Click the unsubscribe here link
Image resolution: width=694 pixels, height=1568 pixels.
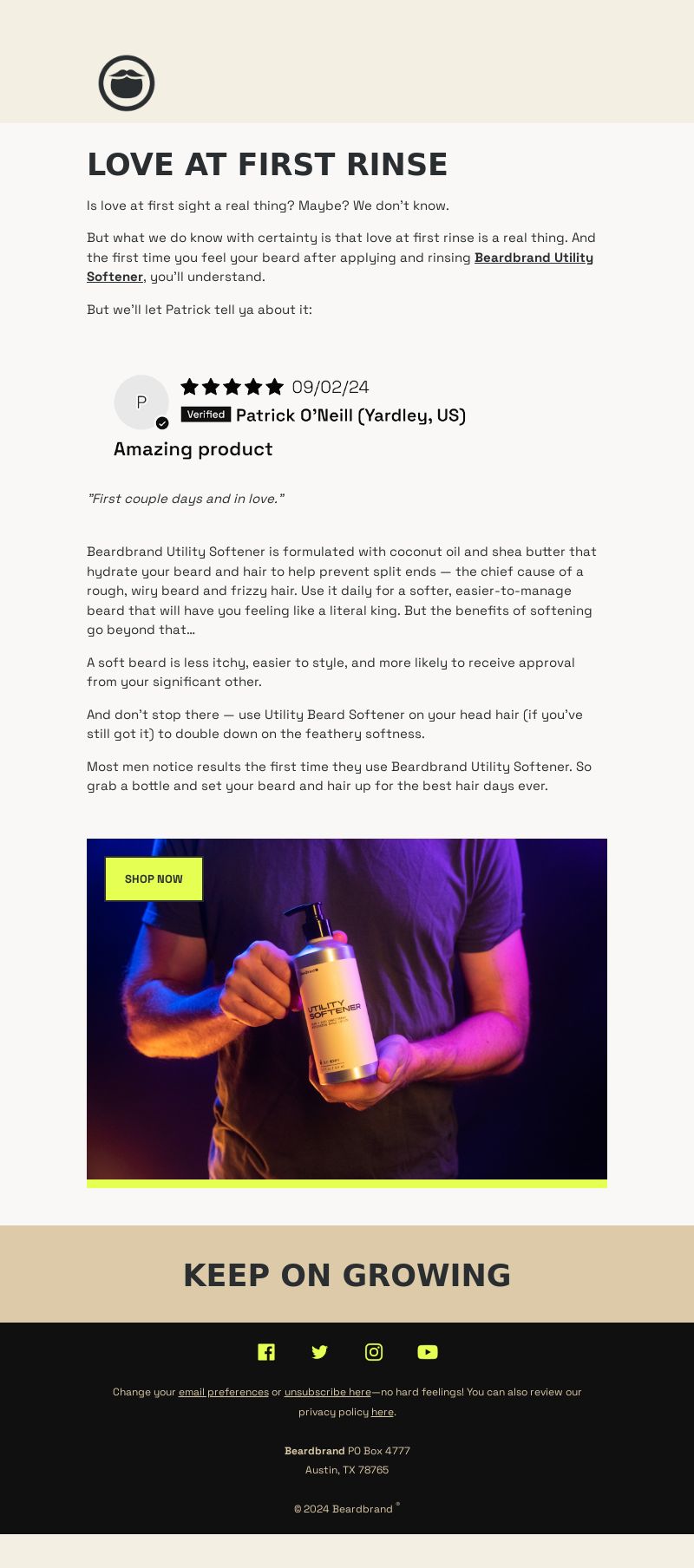(x=328, y=1392)
